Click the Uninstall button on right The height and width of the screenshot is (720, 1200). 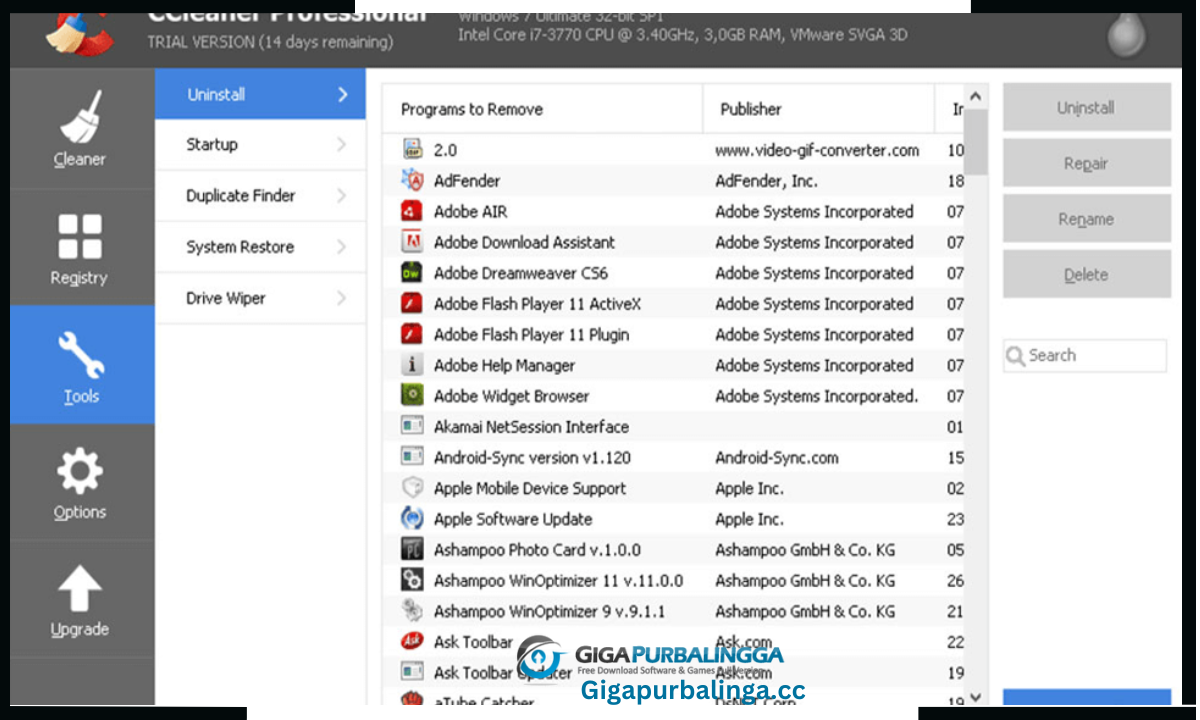1086,108
